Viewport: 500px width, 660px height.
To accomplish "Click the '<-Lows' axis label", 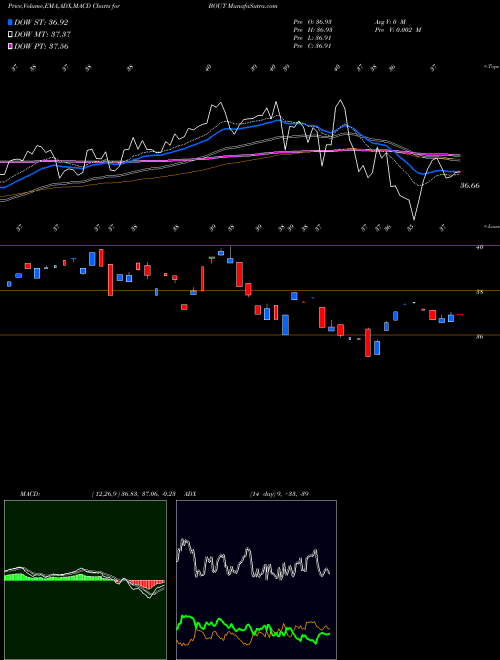I will pyautogui.click(x=491, y=226).
